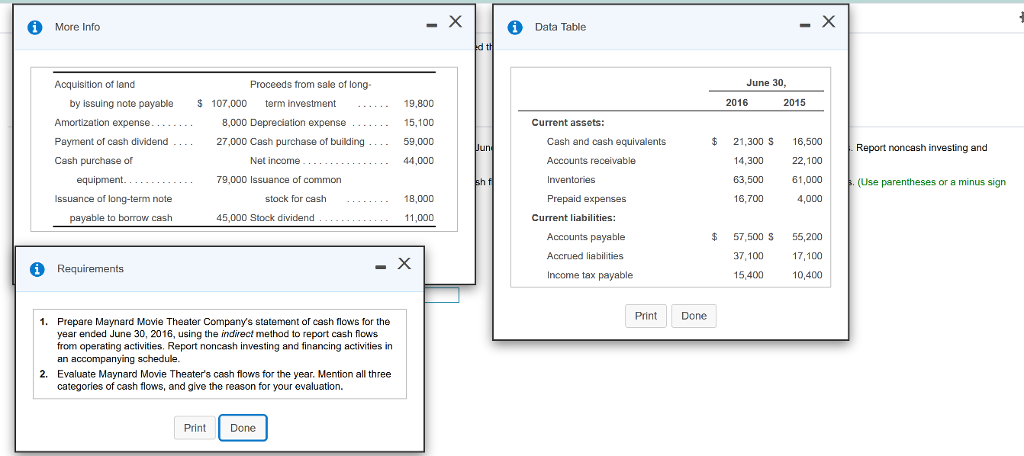Click the Accounts receivable 2015 value 22,100
The image size is (1024, 456).
click(x=808, y=161)
